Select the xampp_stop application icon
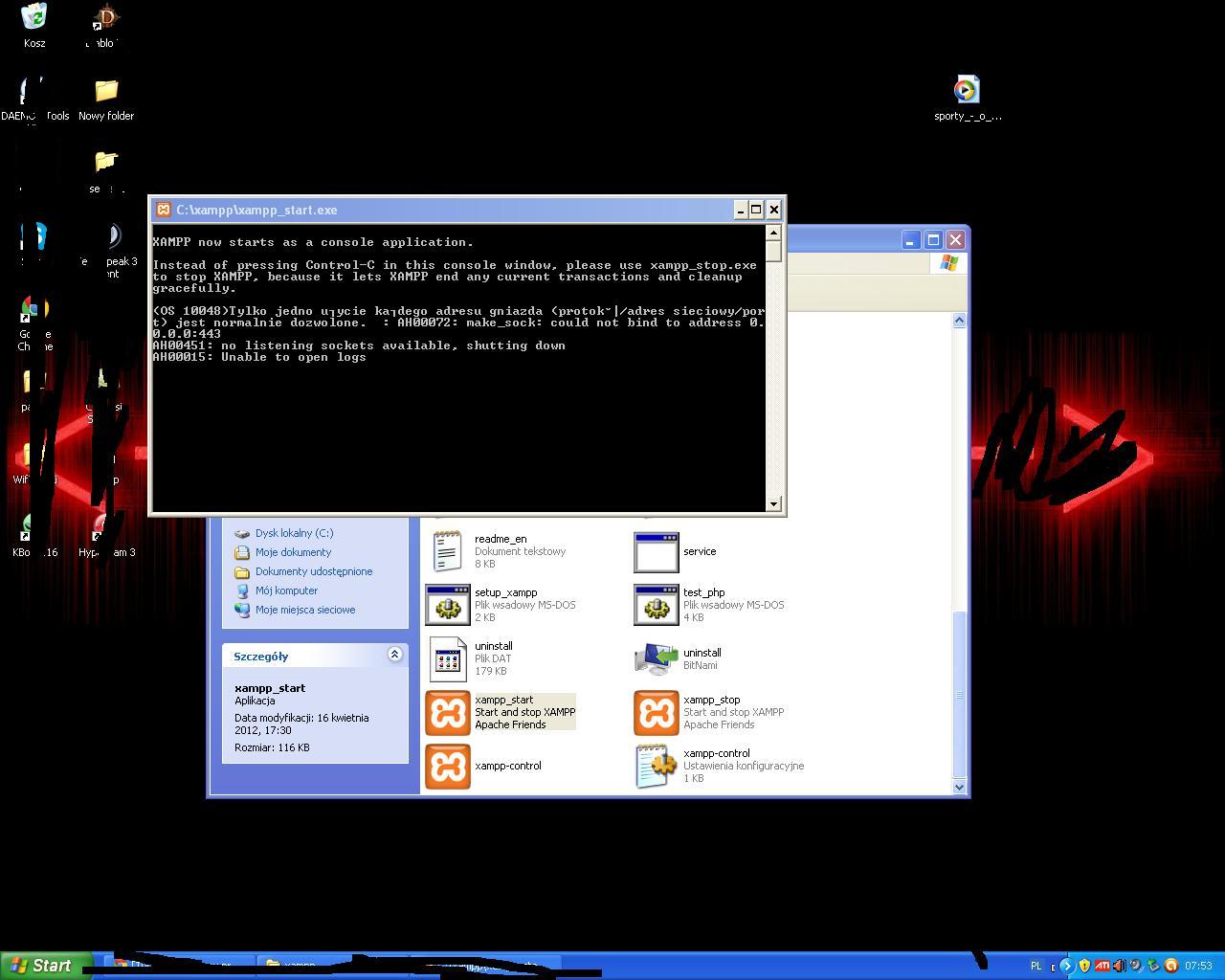Screen dimensions: 1225x980 (657, 713)
